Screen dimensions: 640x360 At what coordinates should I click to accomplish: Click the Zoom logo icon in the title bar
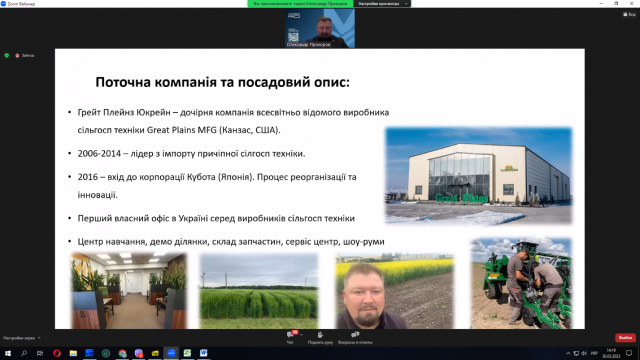[3, 3]
